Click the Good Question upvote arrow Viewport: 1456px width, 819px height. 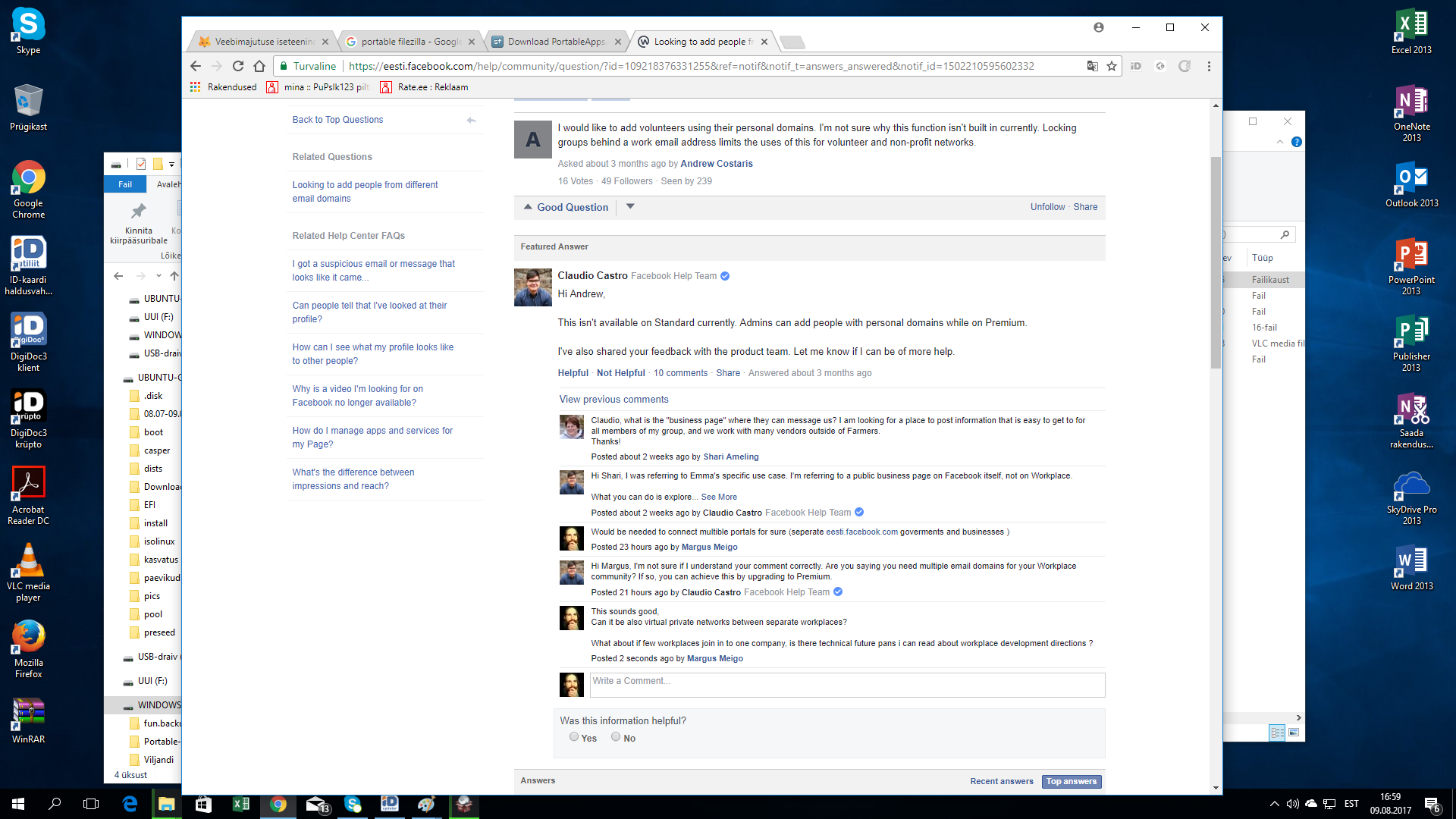528,207
